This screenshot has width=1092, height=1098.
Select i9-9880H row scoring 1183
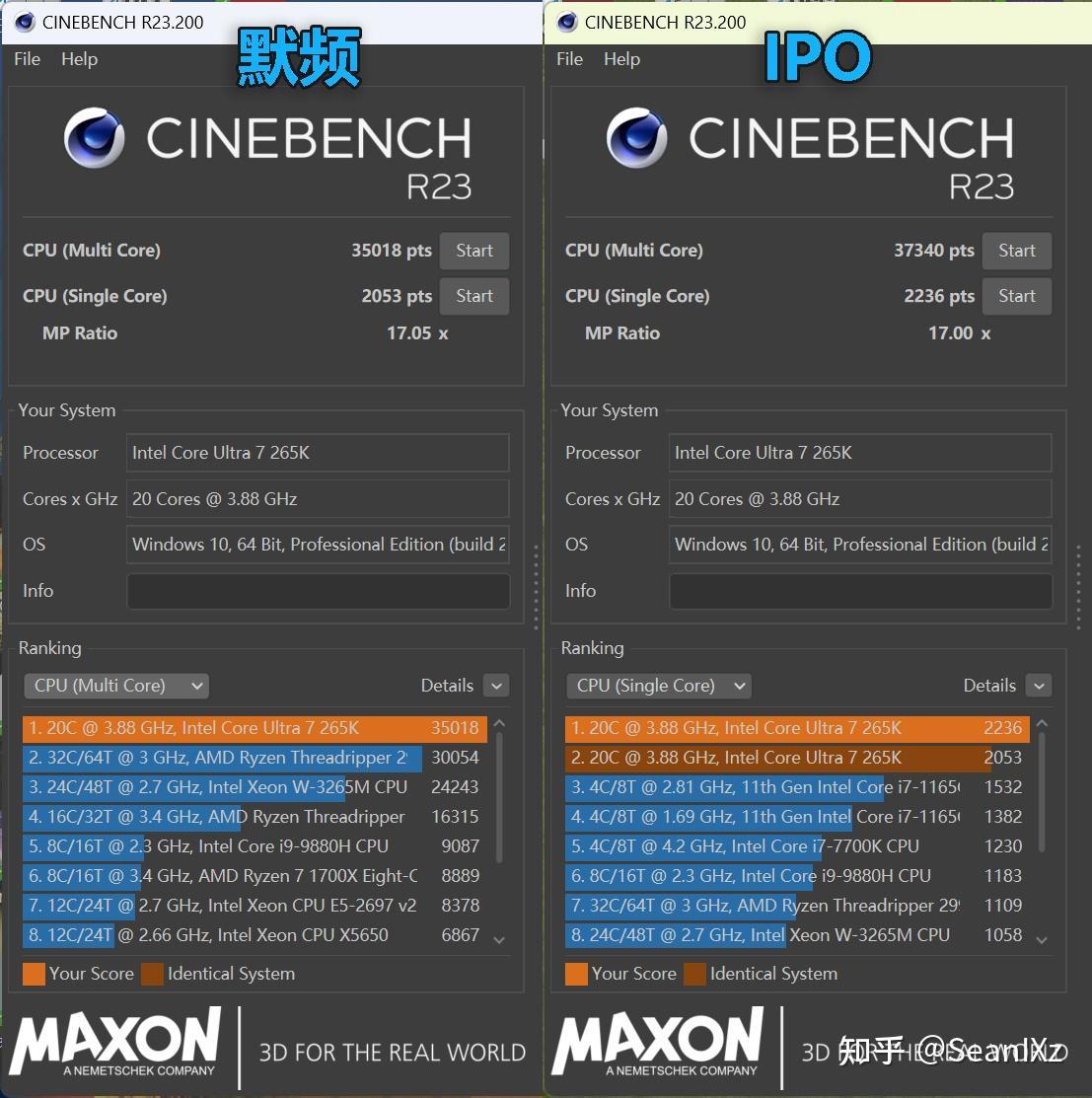[797, 876]
